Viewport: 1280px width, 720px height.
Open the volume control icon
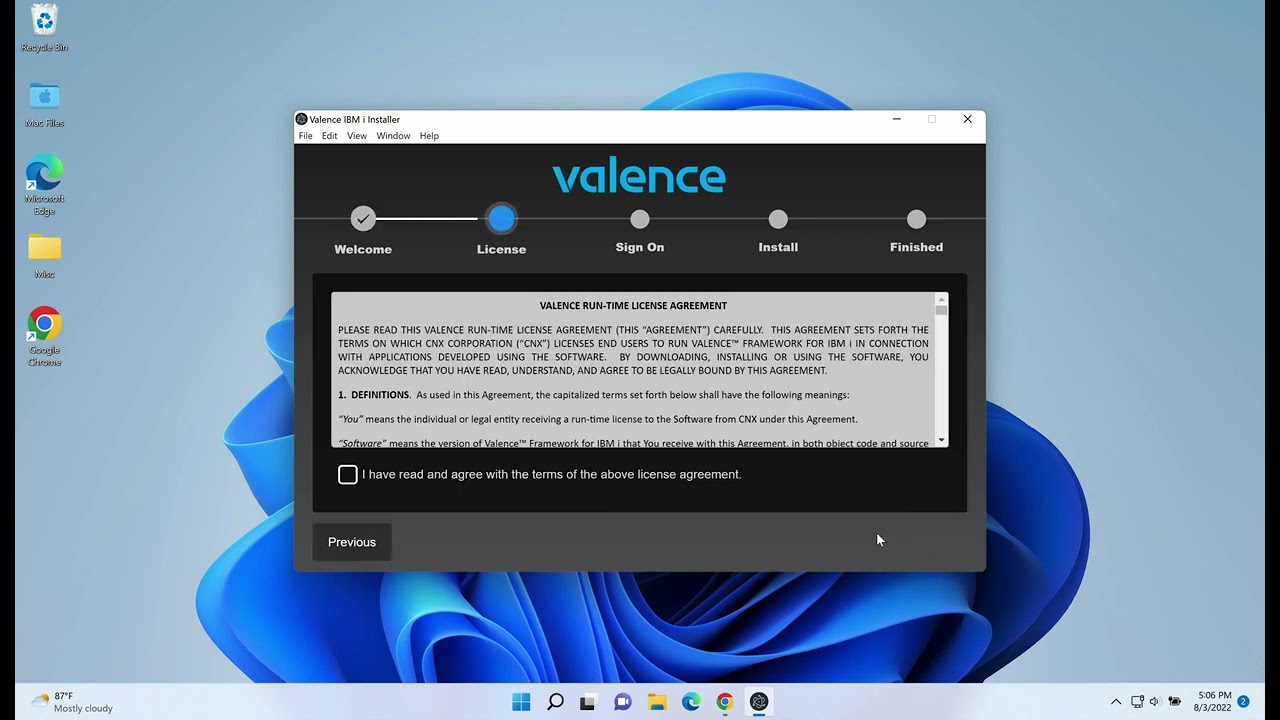(1155, 702)
